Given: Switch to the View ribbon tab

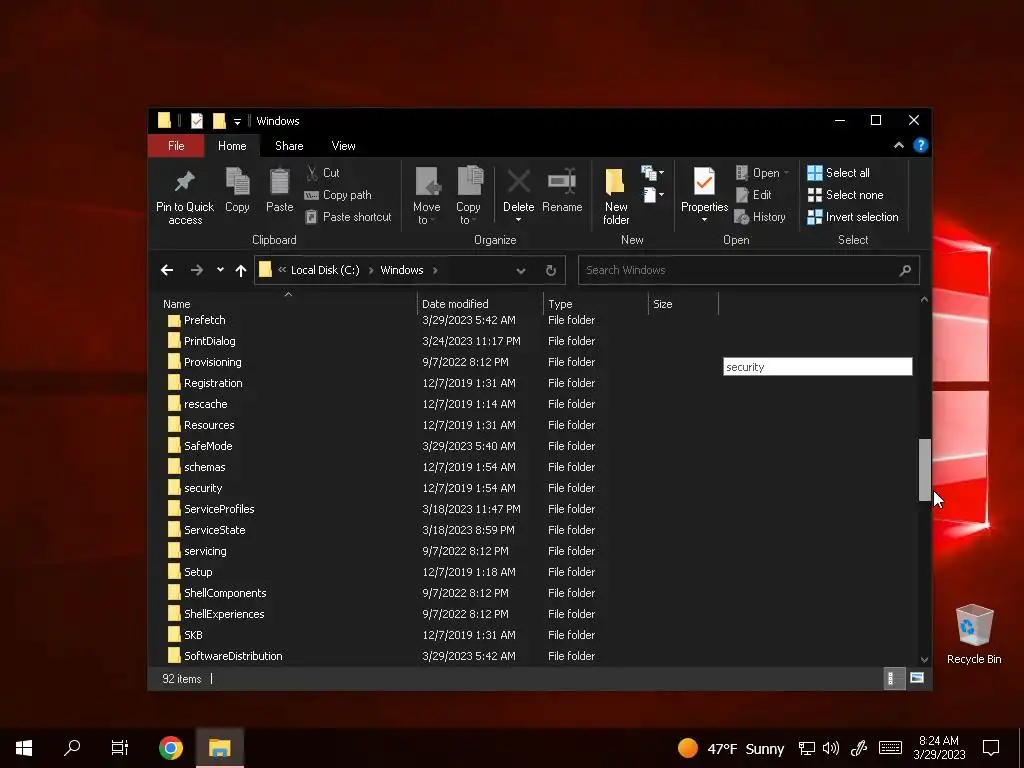Looking at the screenshot, I should [x=343, y=146].
